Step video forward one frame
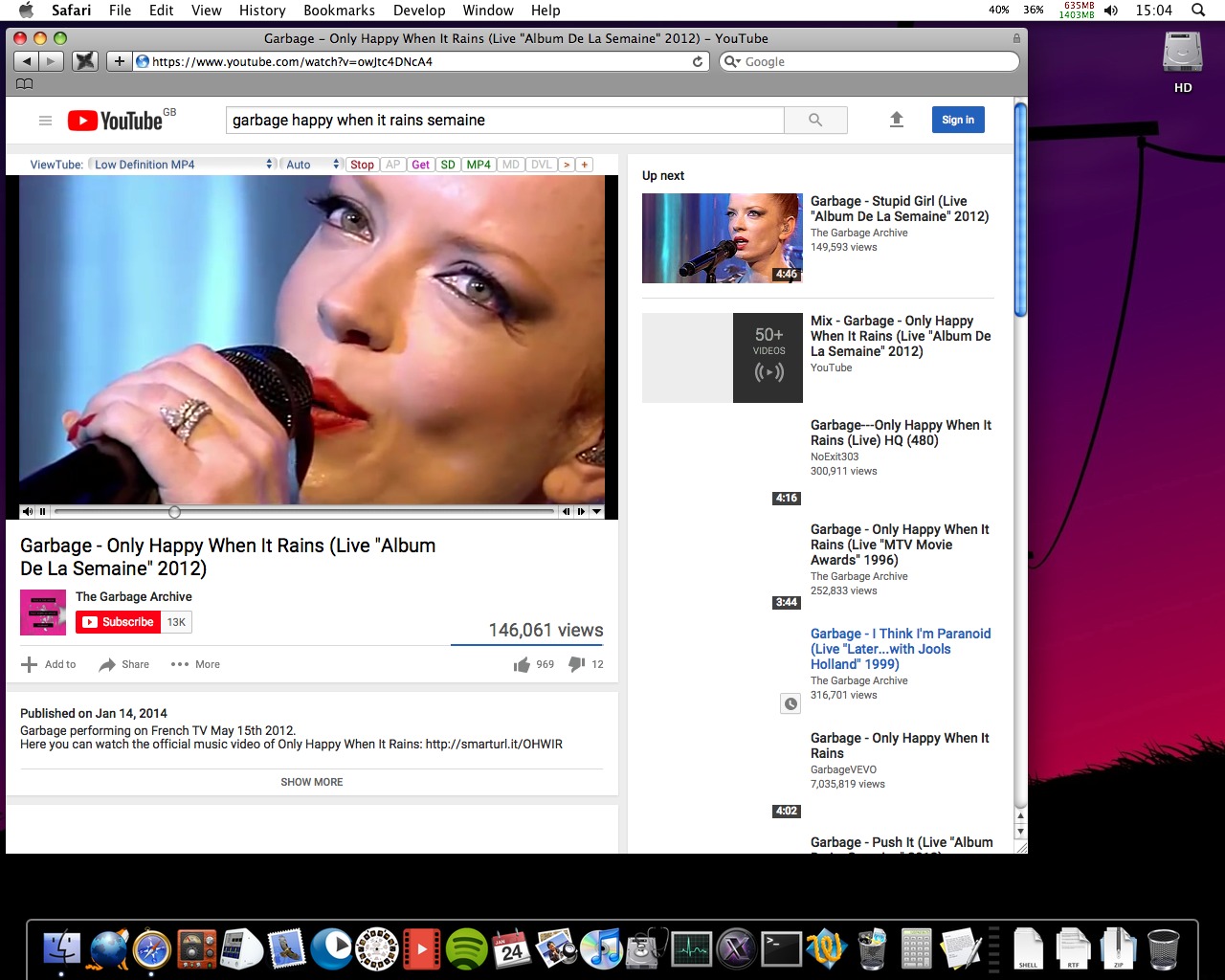Image resolution: width=1225 pixels, height=980 pixels. (x=581, y=512)
